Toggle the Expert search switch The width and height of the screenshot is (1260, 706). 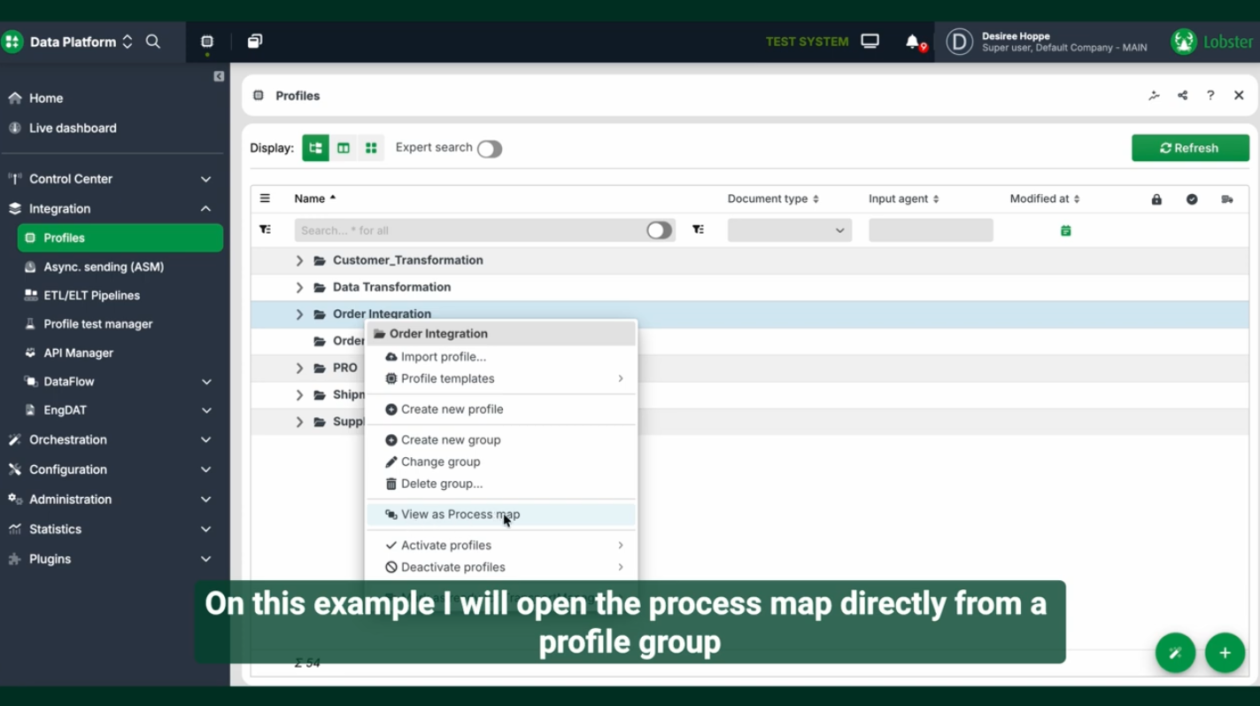489,149
